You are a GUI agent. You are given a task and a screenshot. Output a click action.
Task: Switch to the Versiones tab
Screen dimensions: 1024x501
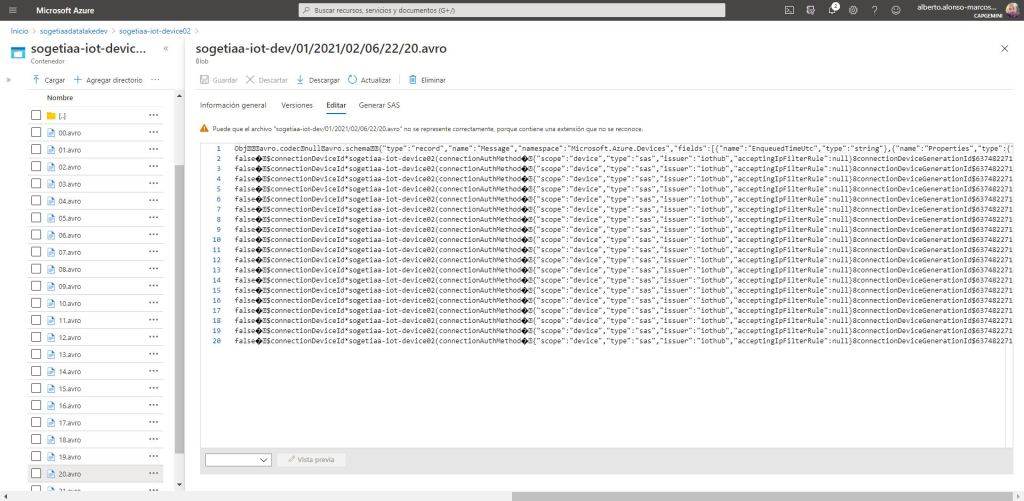[296, 104]
